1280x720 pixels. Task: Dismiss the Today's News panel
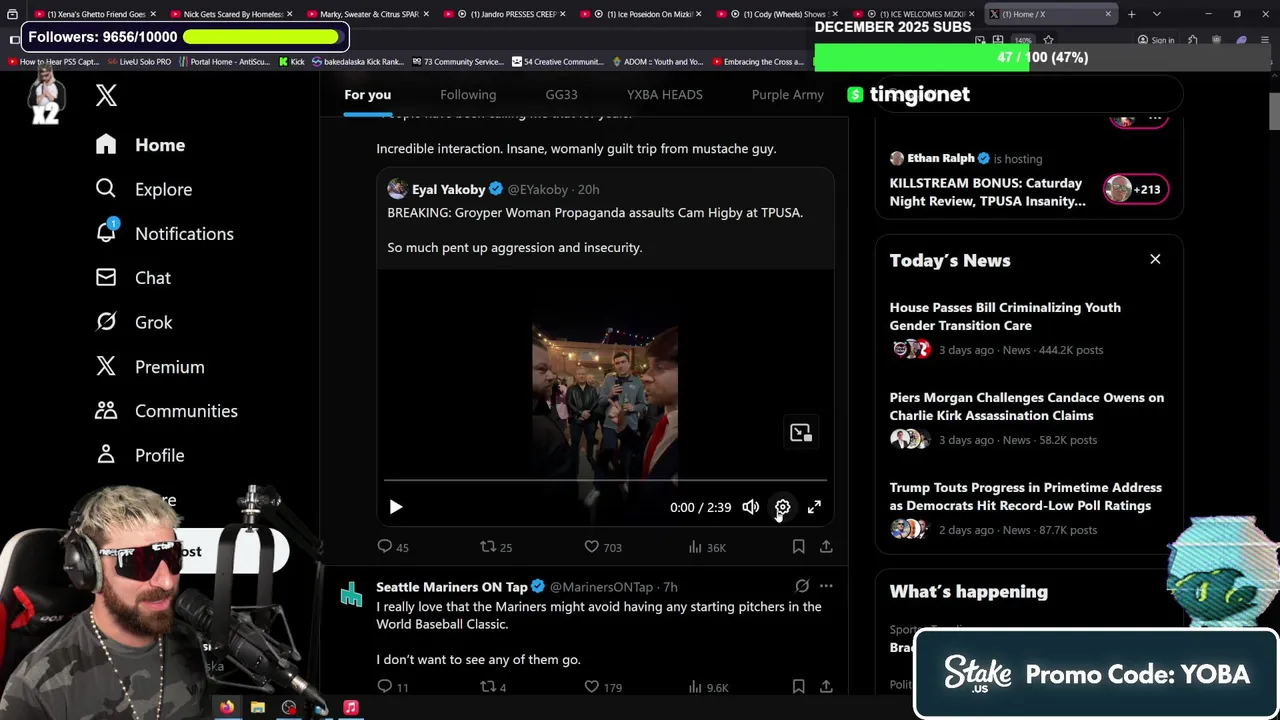(x=1155, y=259)
